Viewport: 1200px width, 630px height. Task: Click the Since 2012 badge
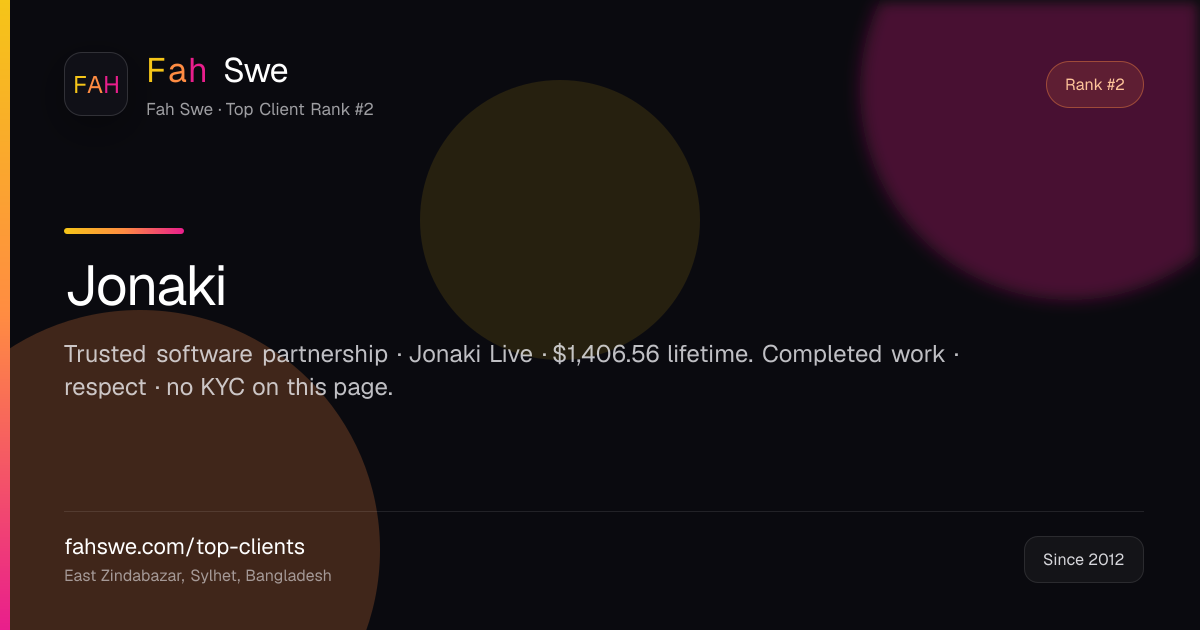pos(1083,560)
